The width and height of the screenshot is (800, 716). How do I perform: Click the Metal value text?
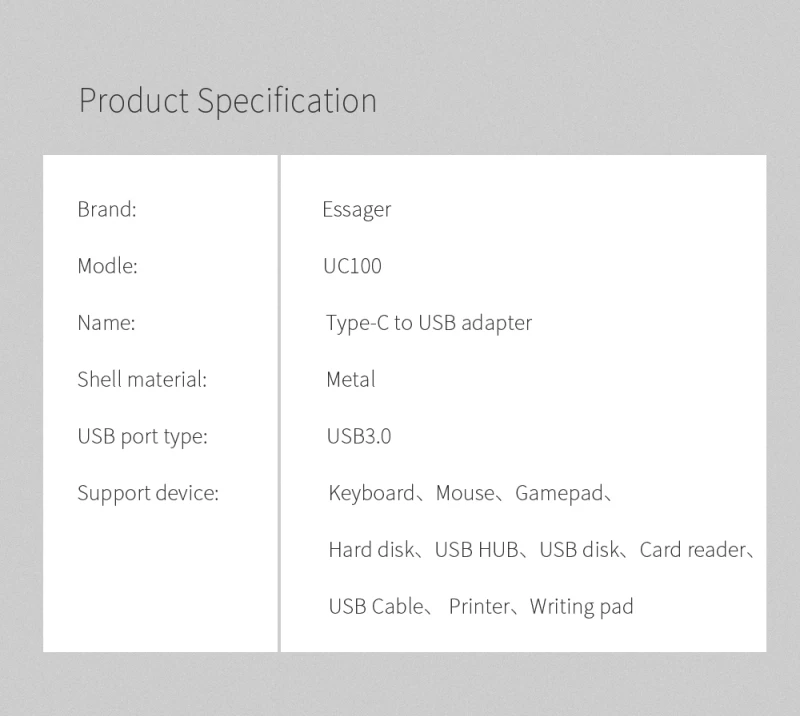coord(351,379)
